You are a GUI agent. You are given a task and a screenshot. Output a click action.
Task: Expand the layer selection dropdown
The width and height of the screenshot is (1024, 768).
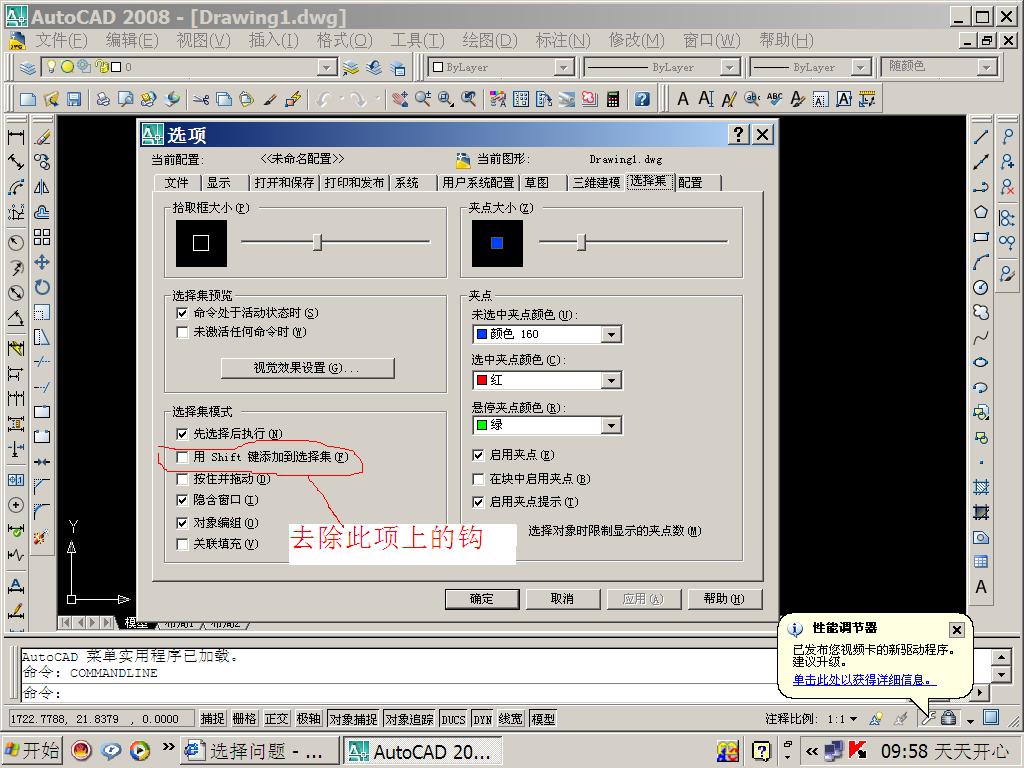tap(327, 67)
